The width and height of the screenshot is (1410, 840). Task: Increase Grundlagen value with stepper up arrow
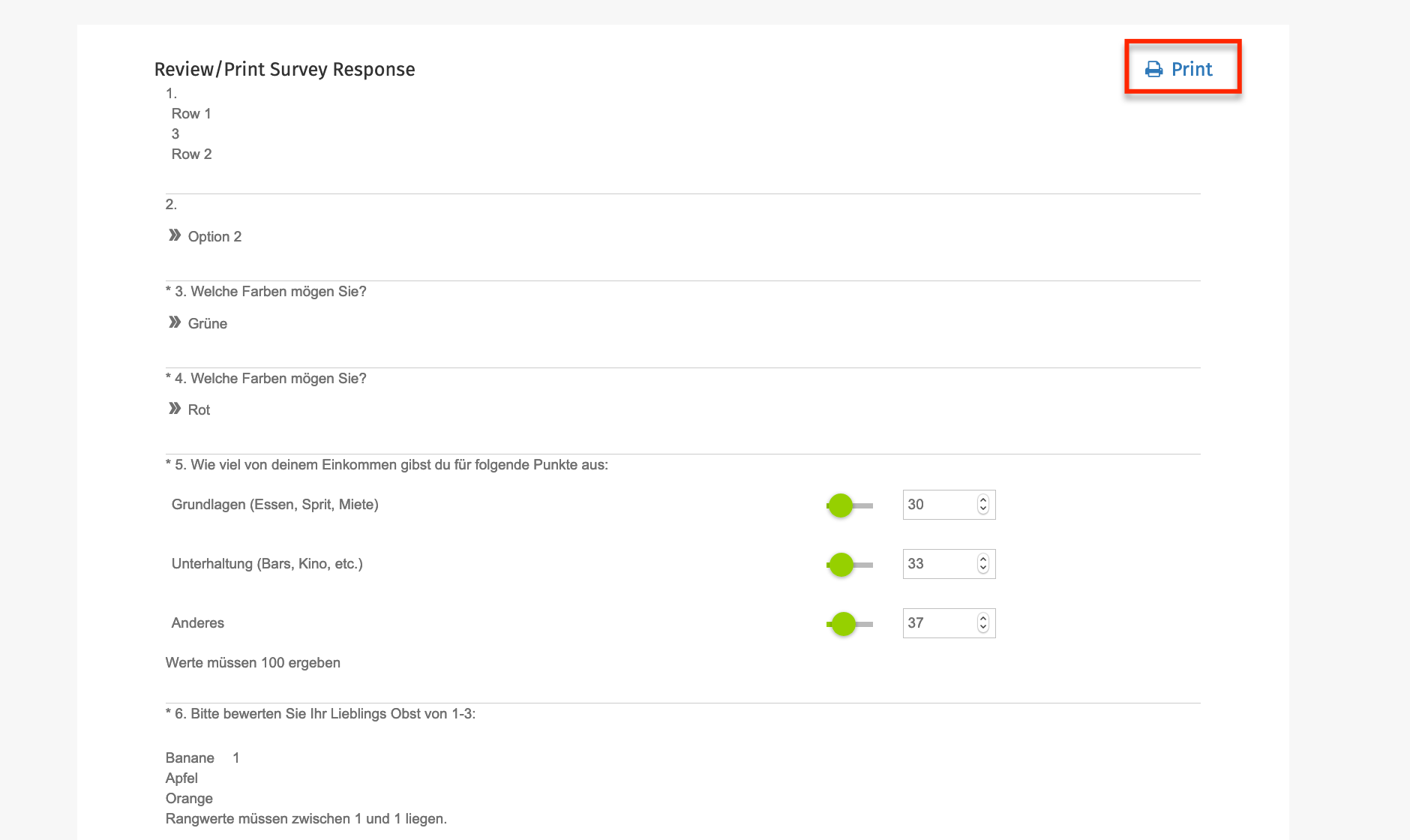(983, 499)
